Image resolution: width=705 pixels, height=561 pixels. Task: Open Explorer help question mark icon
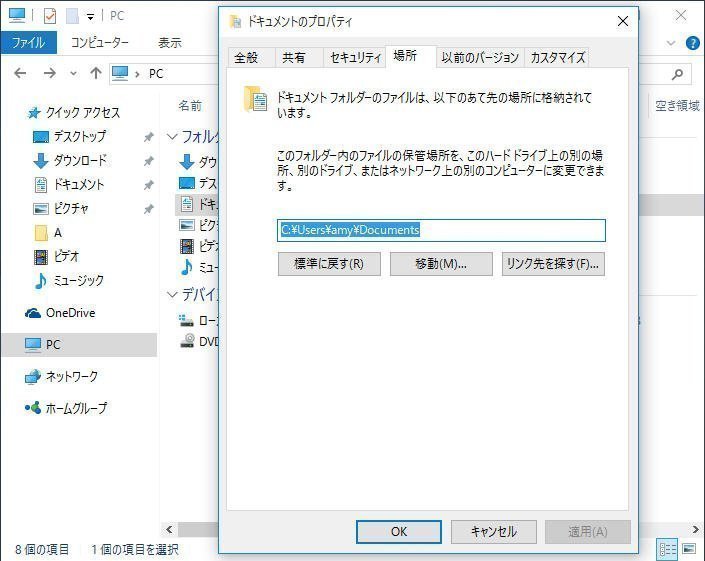tap(692, 43)
